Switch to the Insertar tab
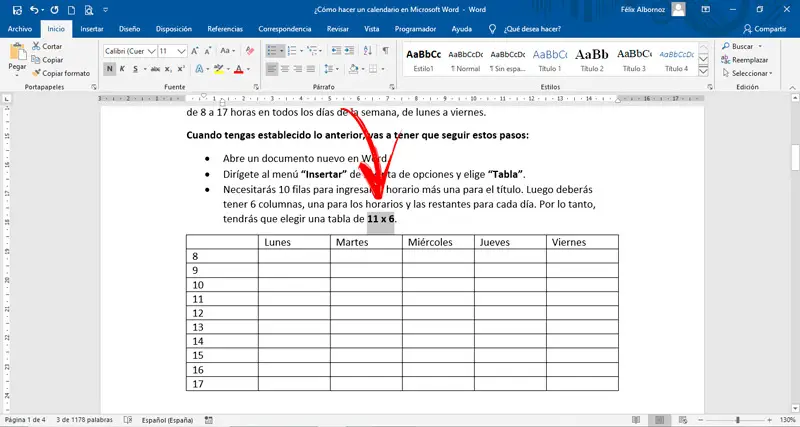The height and width of the screenshot is (427, 800). point(92,29)
